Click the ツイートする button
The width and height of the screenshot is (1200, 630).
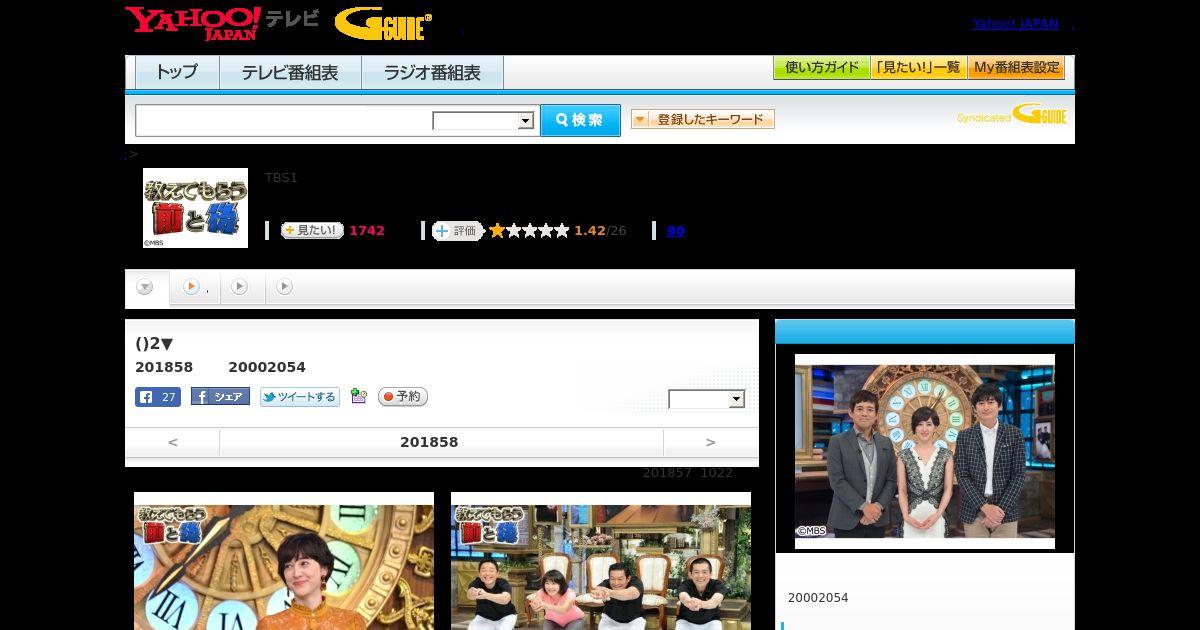coord(300,397)
